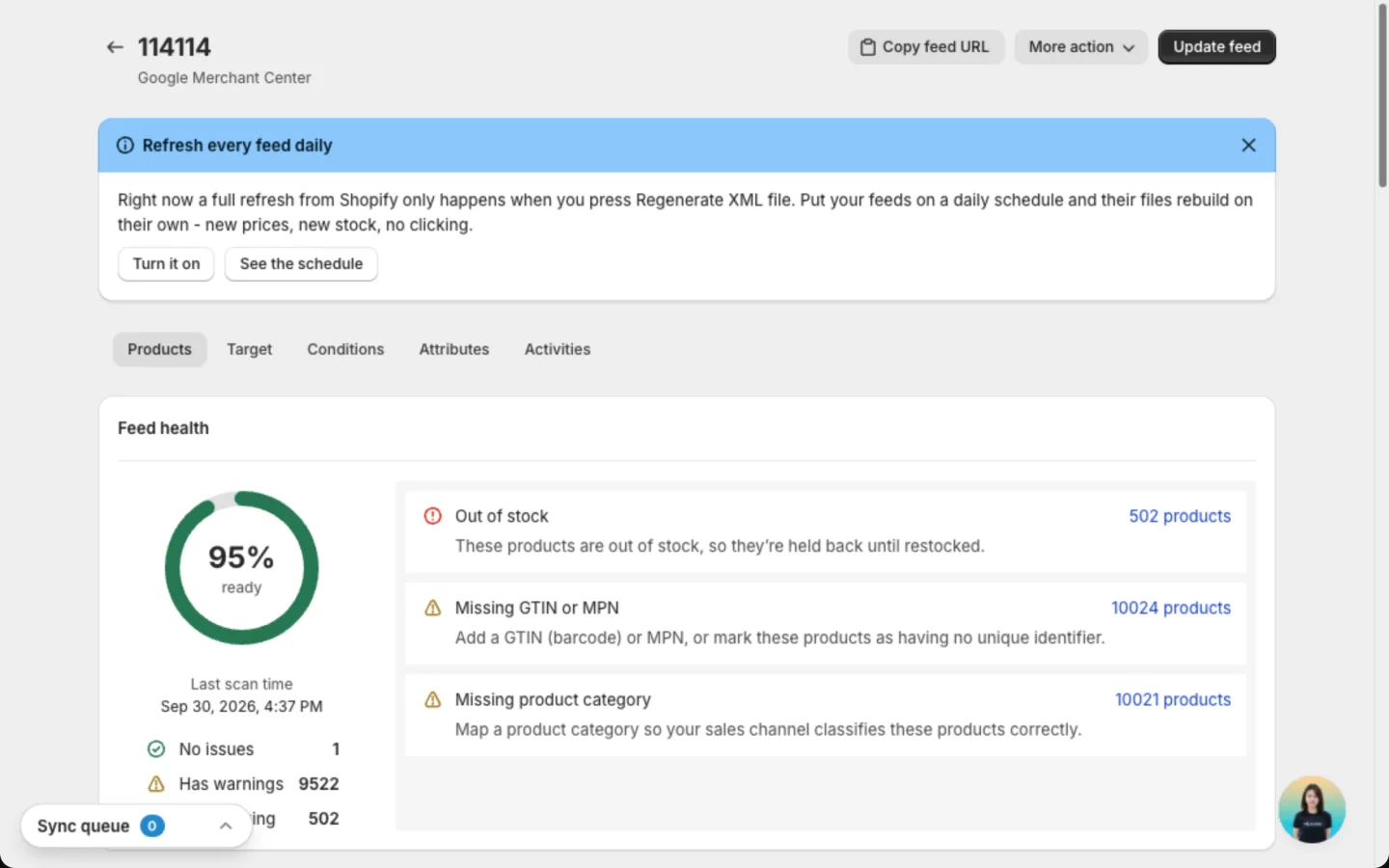Click the Sync queue count badge
Image resolution: width=1389 pixels, height=868 pixels.
[152, 826]
